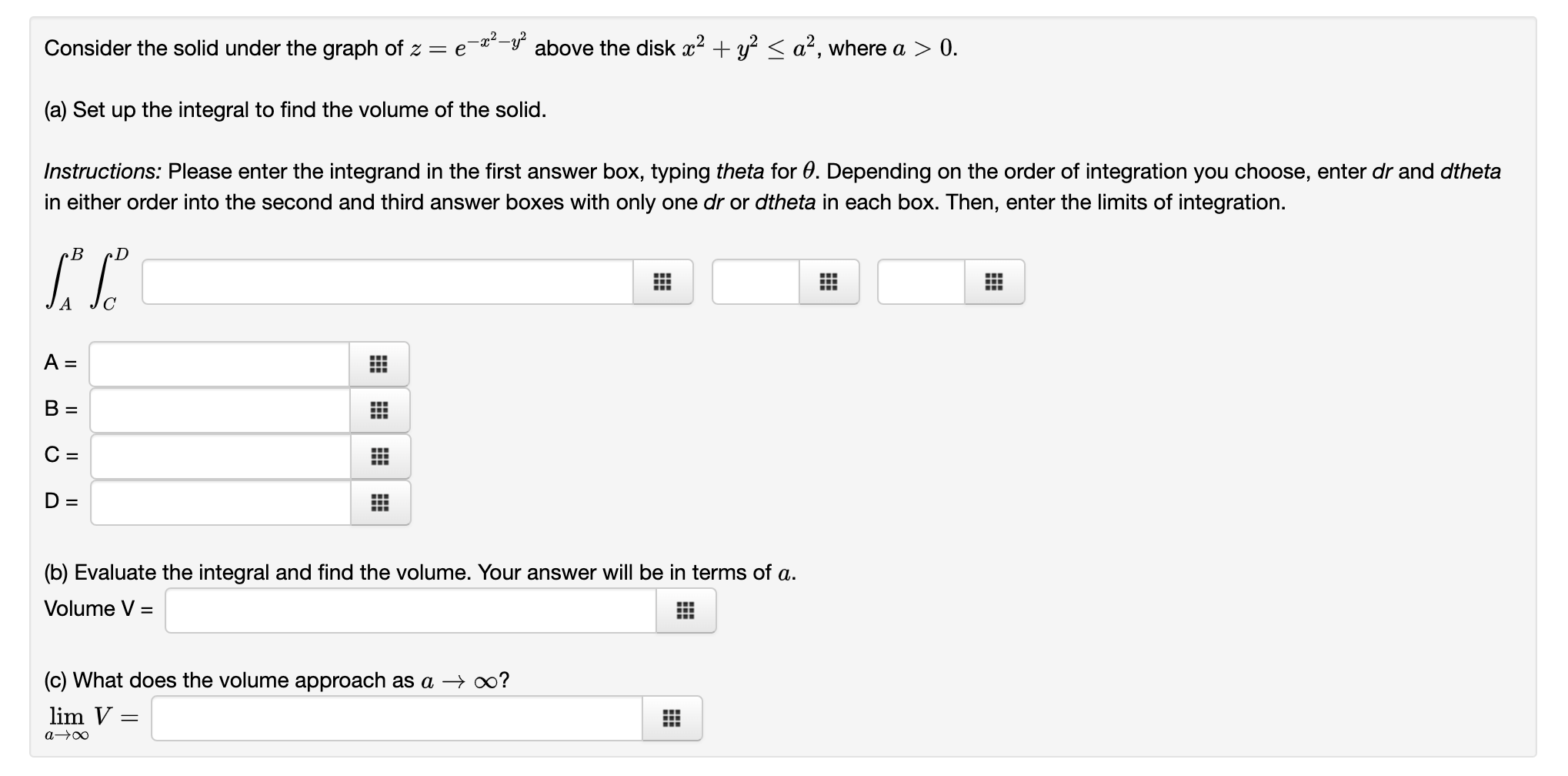Click the Volume V answer box
The height and width of the screenshot is (776, 1568).
408,609
